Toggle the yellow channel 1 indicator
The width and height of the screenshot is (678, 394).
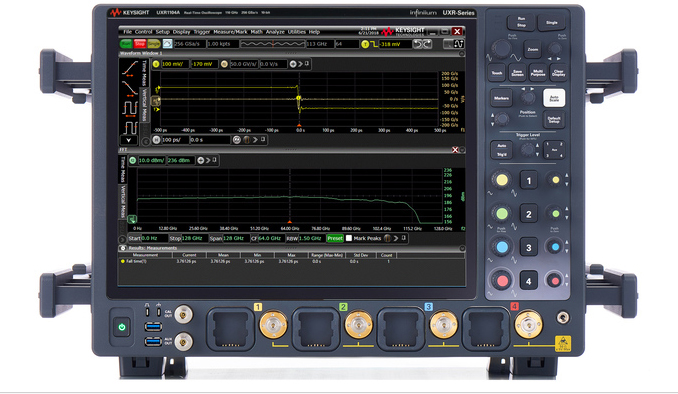156,64
